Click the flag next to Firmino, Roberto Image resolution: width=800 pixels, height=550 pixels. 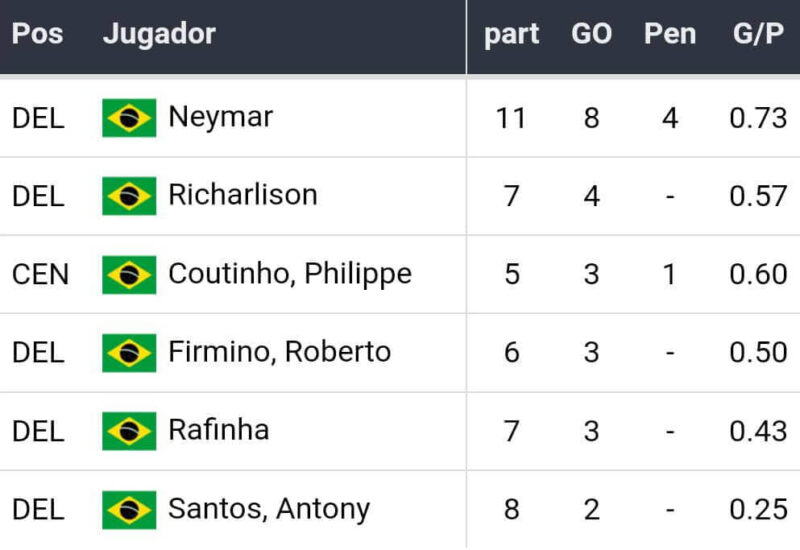[x=129, y=352]
